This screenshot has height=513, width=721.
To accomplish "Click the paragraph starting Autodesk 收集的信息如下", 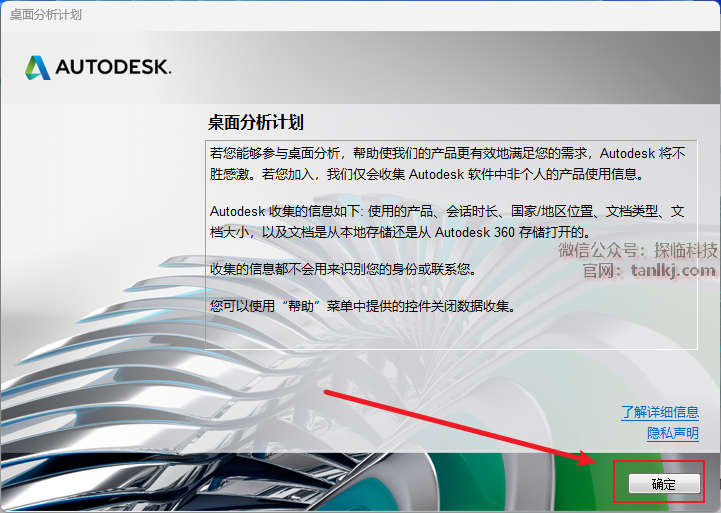I will tap(447, 222).
